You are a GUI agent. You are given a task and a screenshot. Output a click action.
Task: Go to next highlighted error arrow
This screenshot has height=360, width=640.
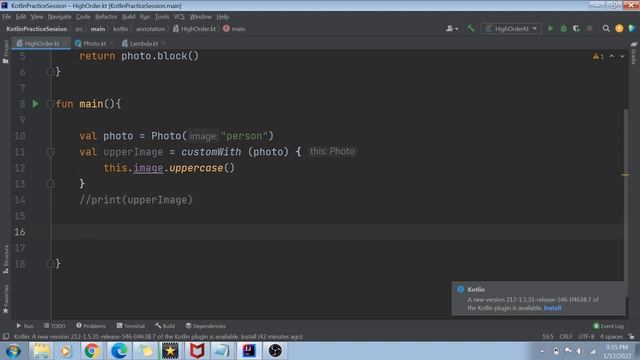[x=622, y=56]
